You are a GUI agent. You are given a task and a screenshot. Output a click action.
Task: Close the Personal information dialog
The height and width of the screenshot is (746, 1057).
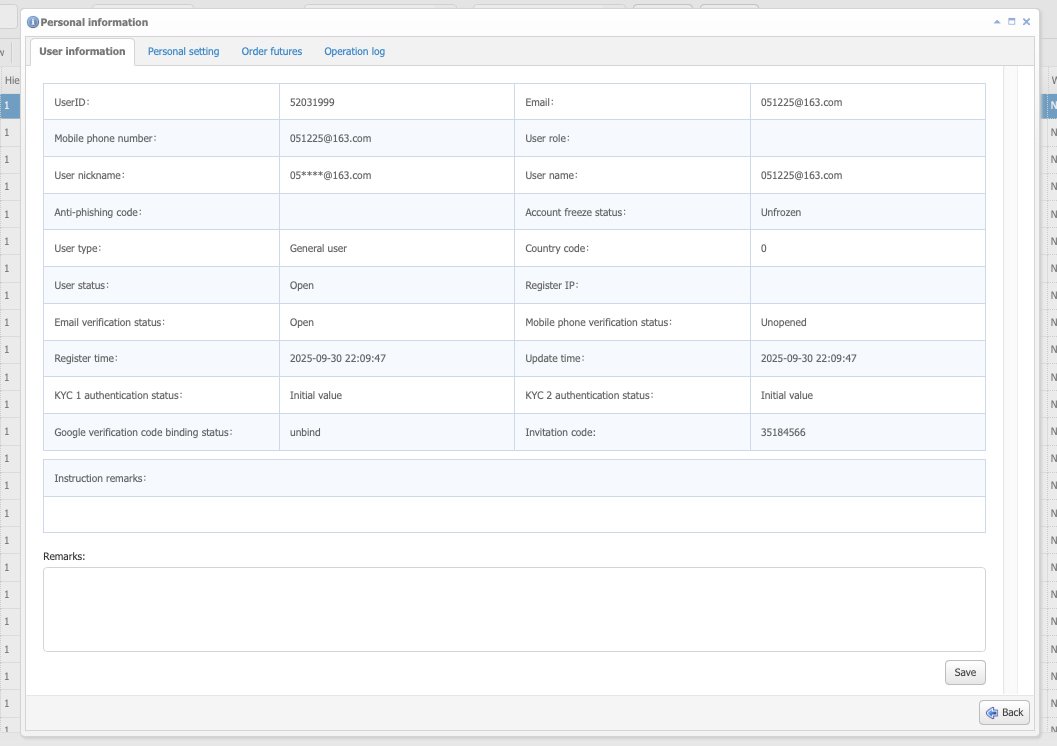[1026, 21]
